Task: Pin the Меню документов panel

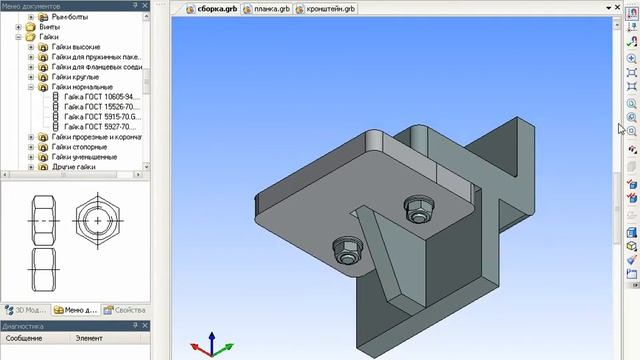Action: coord(136,6)
